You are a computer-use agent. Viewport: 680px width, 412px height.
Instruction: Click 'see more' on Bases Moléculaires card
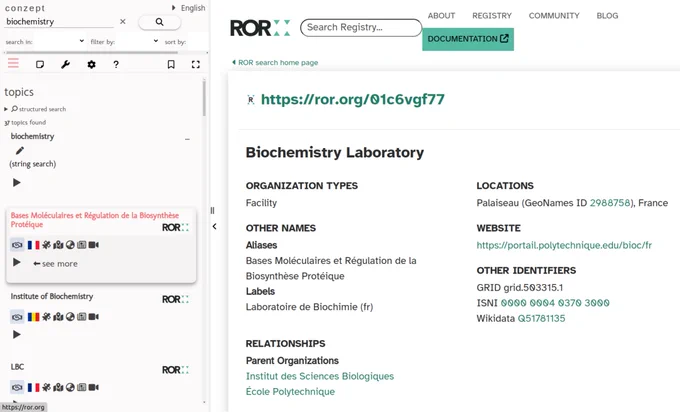click(56, 264)
